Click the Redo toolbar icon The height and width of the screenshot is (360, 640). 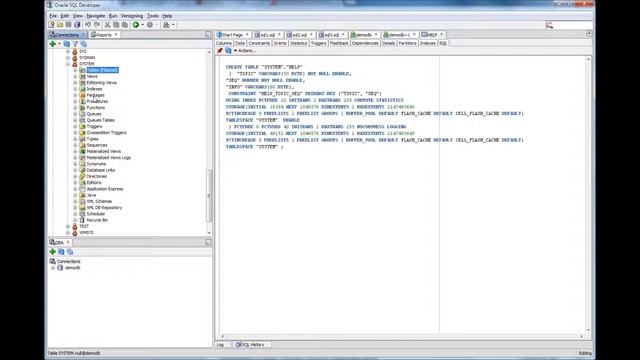(97, 25)
